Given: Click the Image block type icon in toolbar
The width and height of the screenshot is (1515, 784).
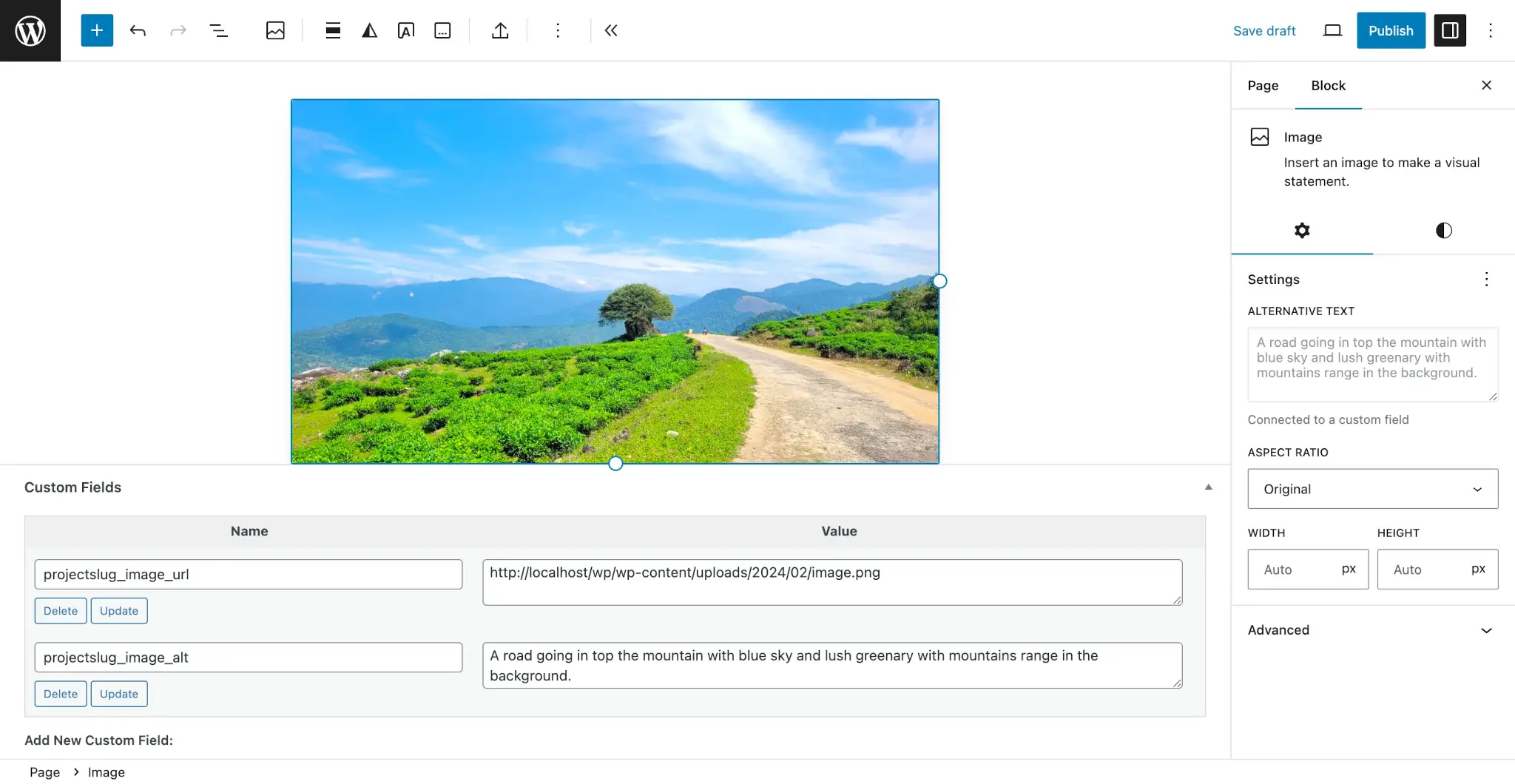Looking at the screenshot, I should pos(275,30).
